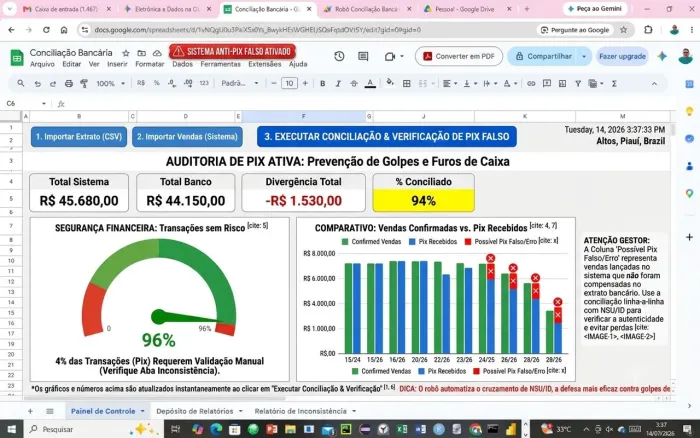Undo the last action
Screen dimensions: 700x438
pyautogui.click(x=38, y=83)
